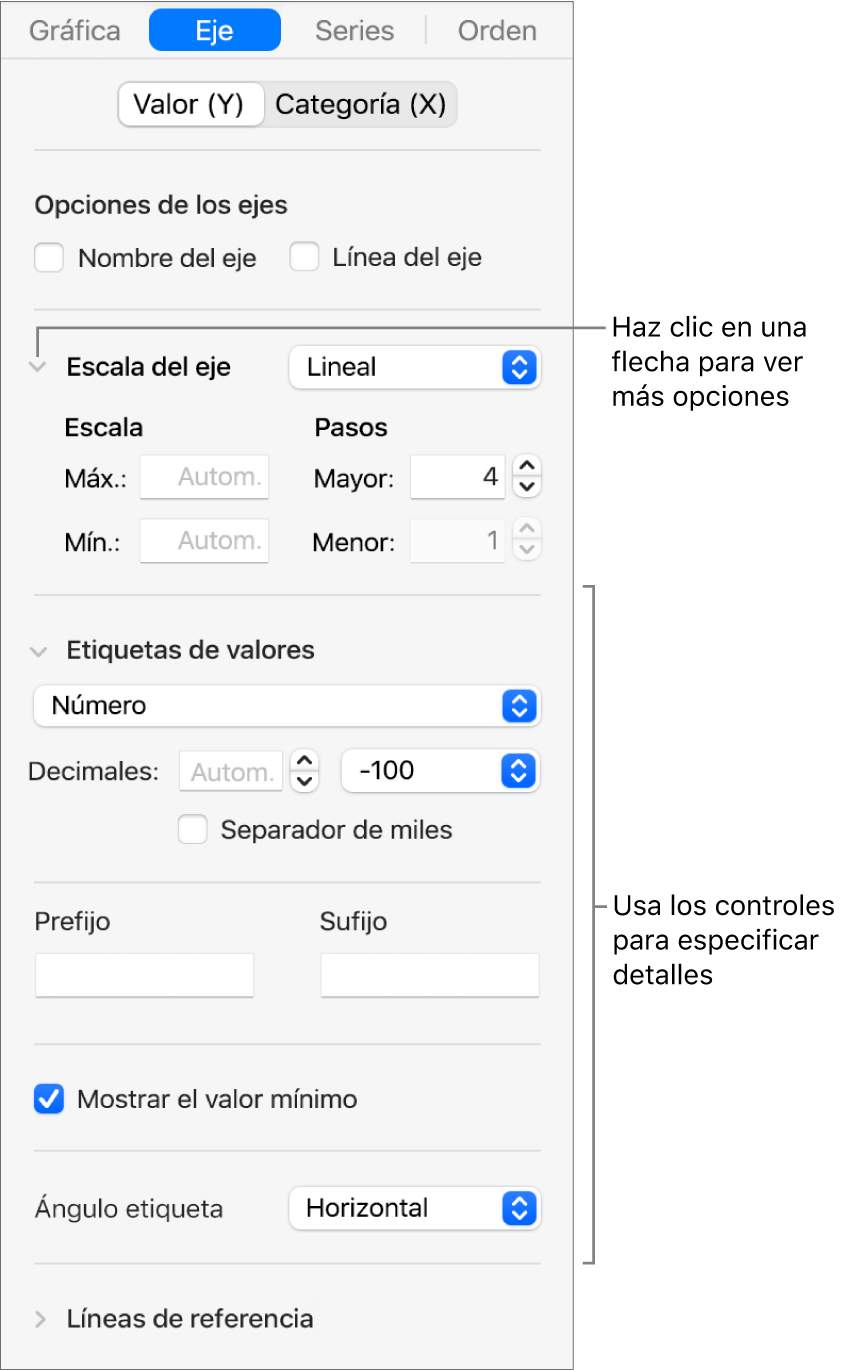Open the Número format dropdown
The image size is (849, 1370).
pyautogui.click(x=286, y=706)
